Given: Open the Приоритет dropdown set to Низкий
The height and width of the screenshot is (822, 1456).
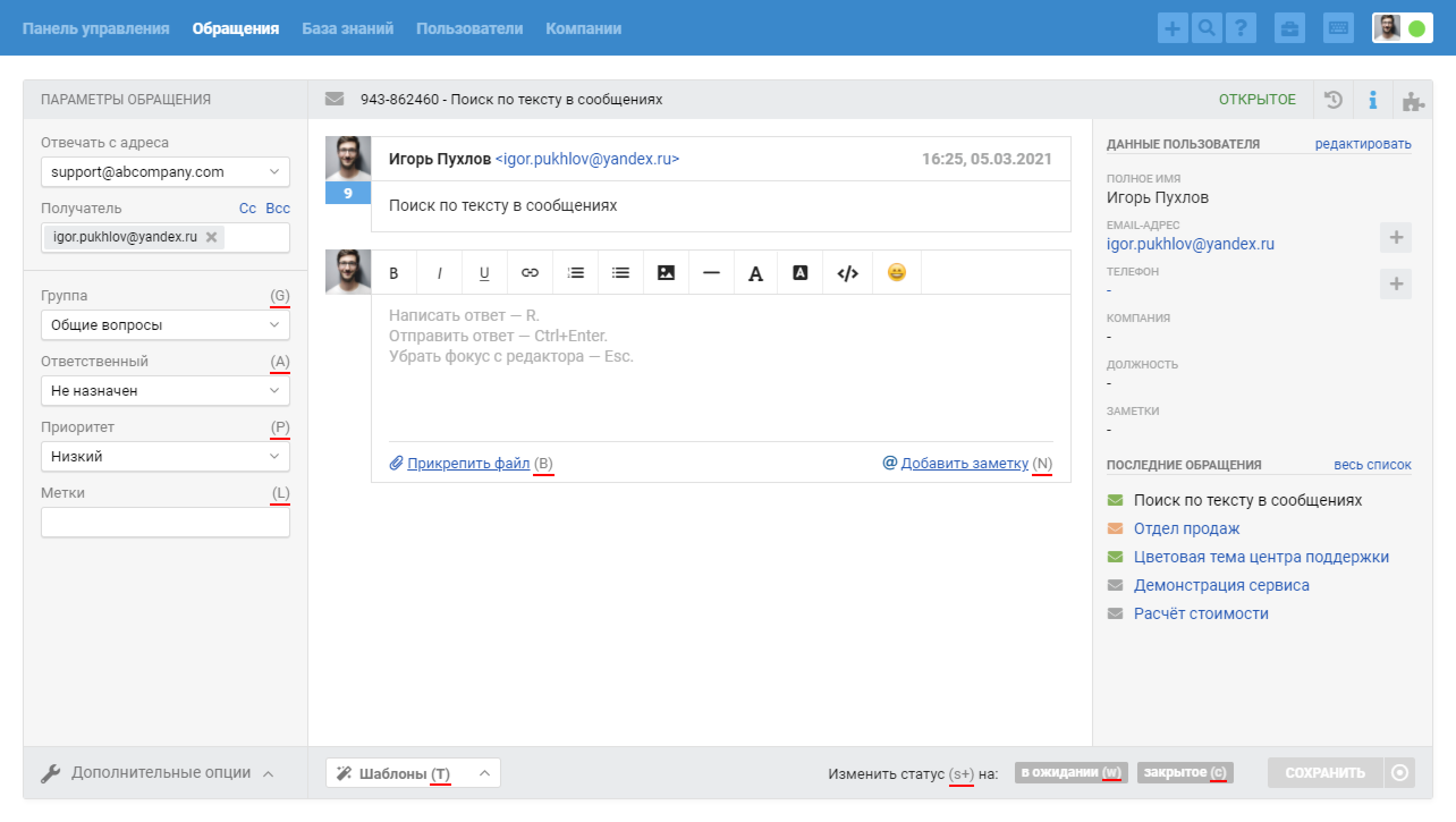Looking at the screenshot, I should click(x=166, y=456).
